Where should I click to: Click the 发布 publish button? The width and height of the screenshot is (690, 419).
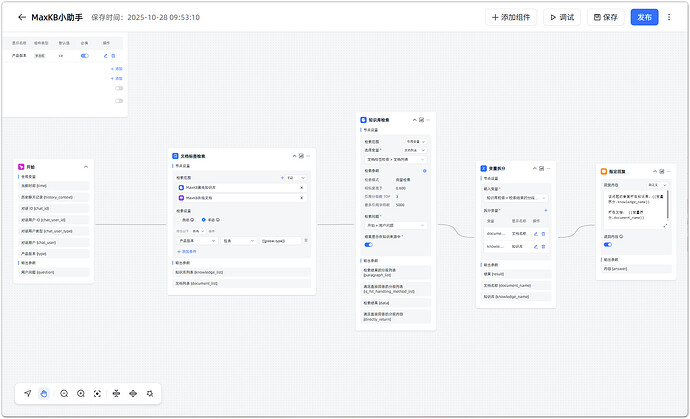[644, 17]
